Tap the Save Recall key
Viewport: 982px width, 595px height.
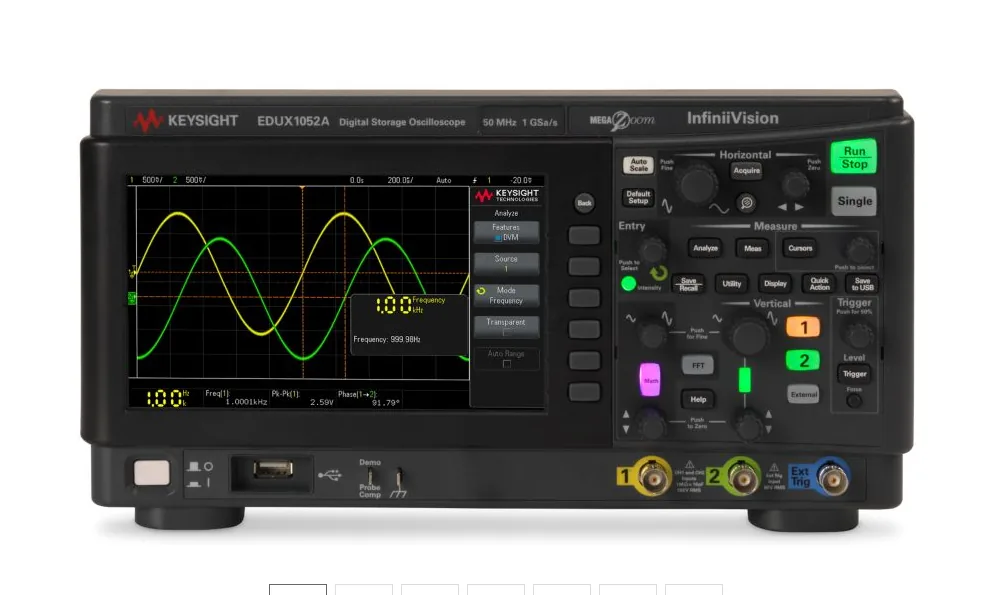point(688,284)
